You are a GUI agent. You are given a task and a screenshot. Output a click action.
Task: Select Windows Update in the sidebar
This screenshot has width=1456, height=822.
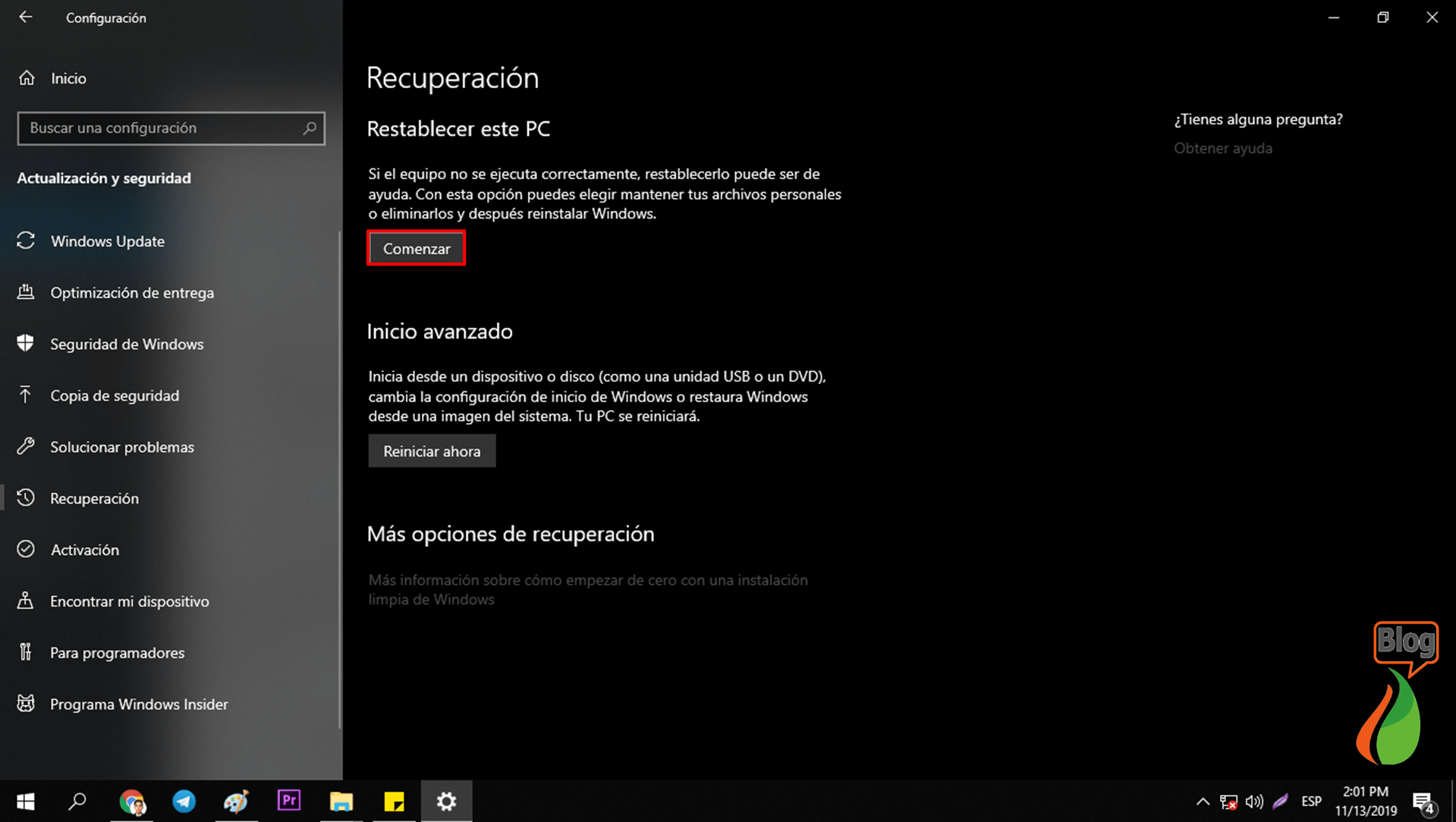point(108,241)
